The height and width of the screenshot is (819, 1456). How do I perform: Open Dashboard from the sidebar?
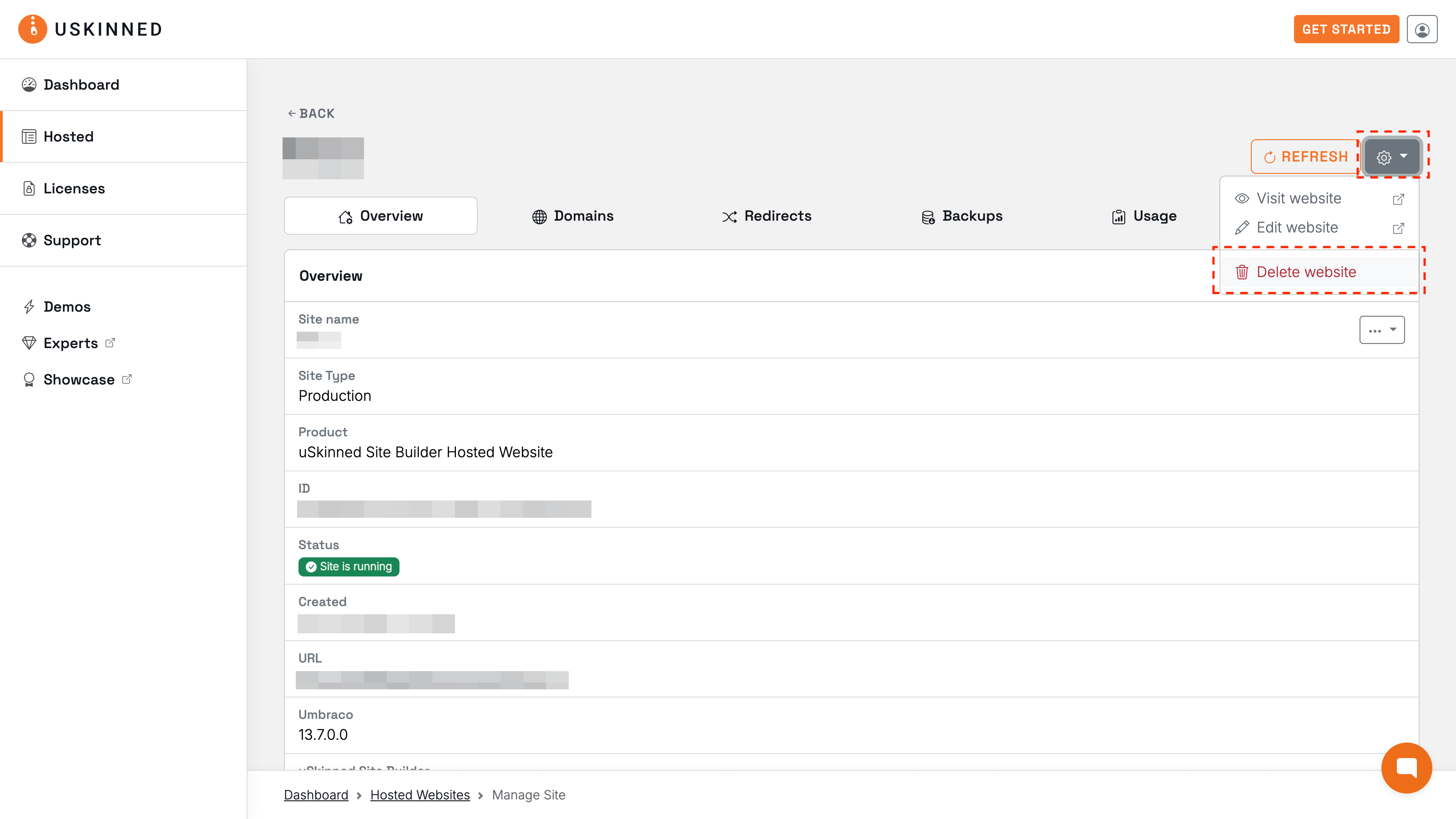coord(81,85)
